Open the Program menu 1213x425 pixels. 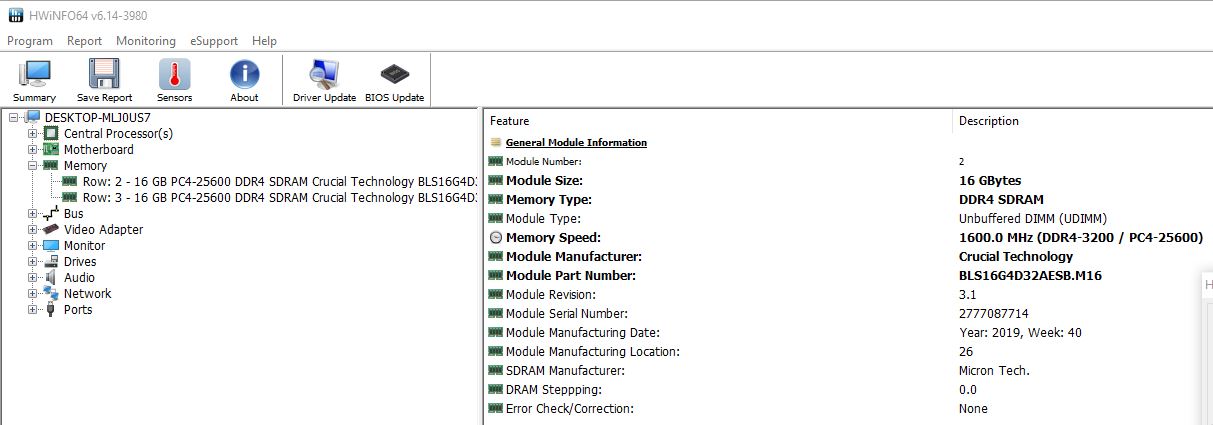[x=30, y=41]
